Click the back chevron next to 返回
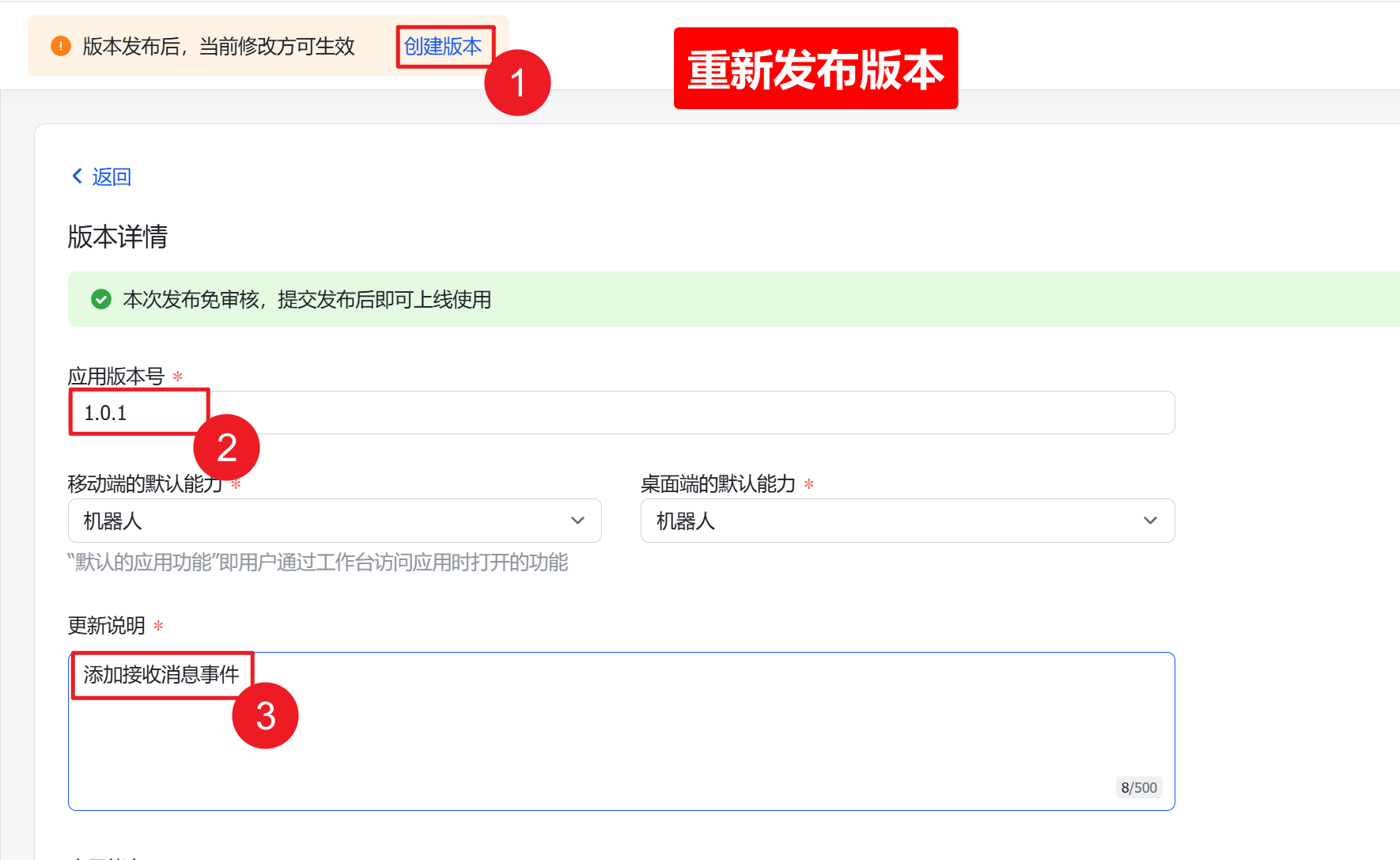The image size is (1400, 860). pyautogui.click(x=77, y=176)
